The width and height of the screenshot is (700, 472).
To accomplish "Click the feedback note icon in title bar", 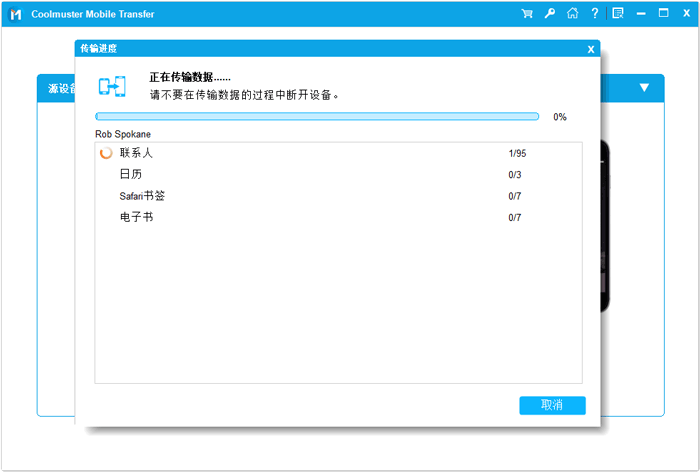I will pyautogui.click(x=618, y=14).
